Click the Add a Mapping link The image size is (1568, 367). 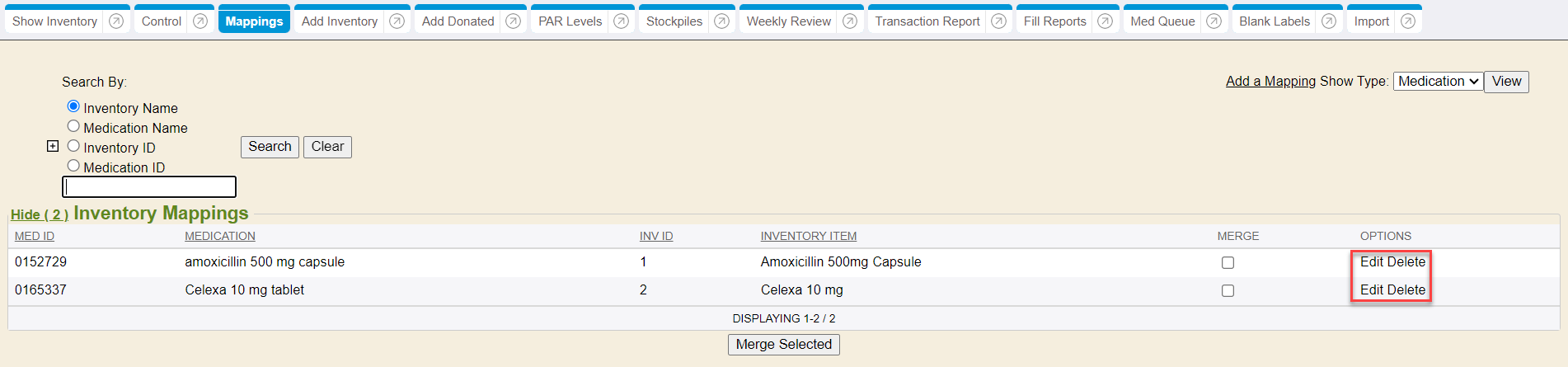pyautogui.click(x=1270, y=82)
